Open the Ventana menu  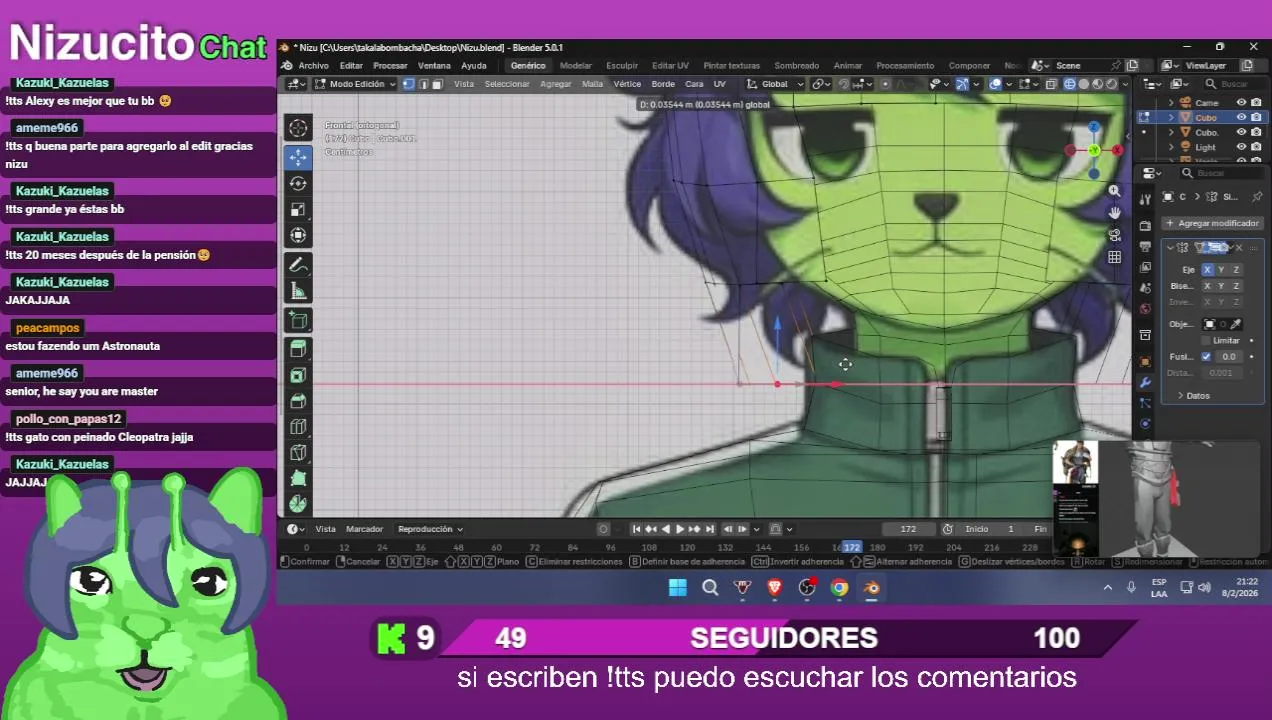click(434, 66)
